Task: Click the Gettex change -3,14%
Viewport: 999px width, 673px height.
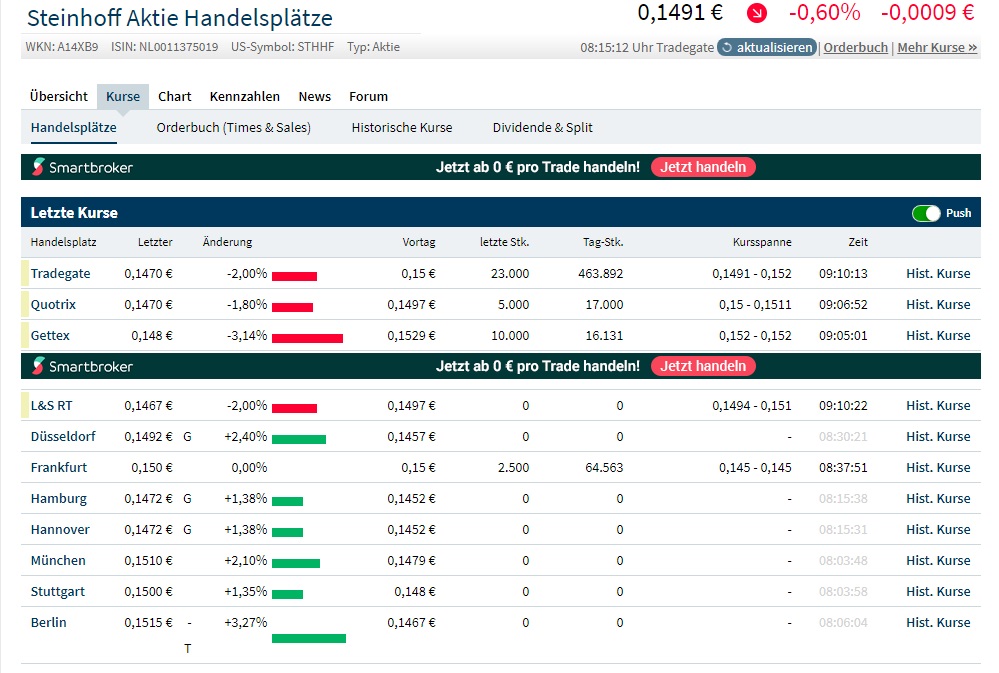Action: pyautogui.click(x=247, y=336)
